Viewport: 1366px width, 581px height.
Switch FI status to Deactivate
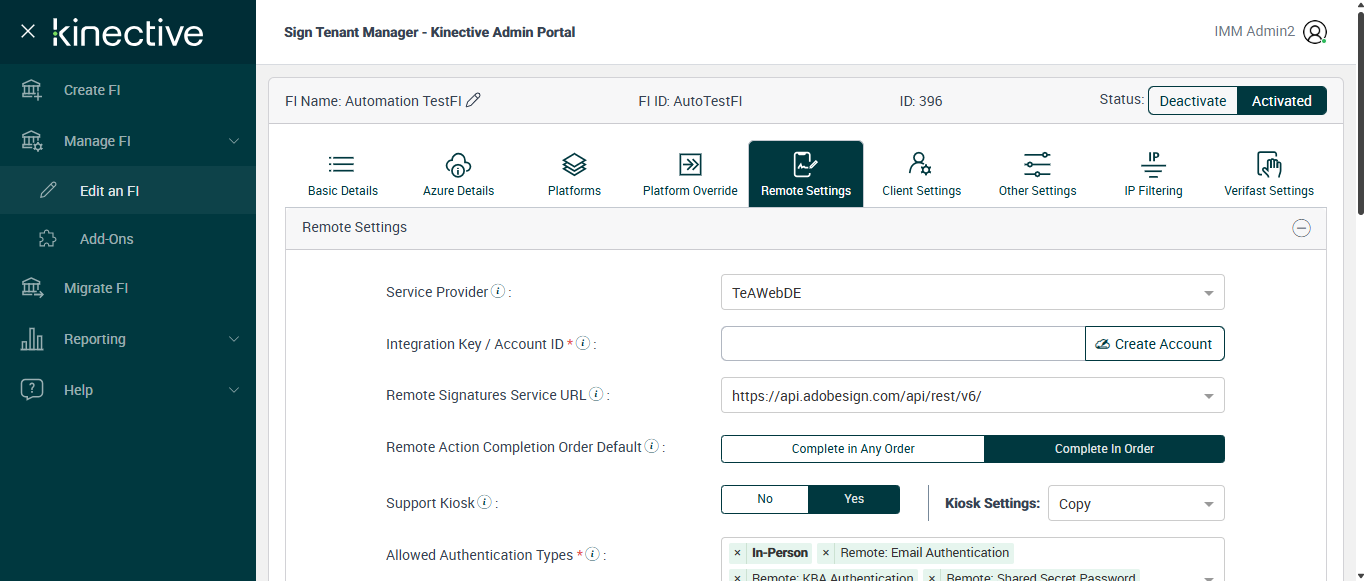tap(1192, 101)
